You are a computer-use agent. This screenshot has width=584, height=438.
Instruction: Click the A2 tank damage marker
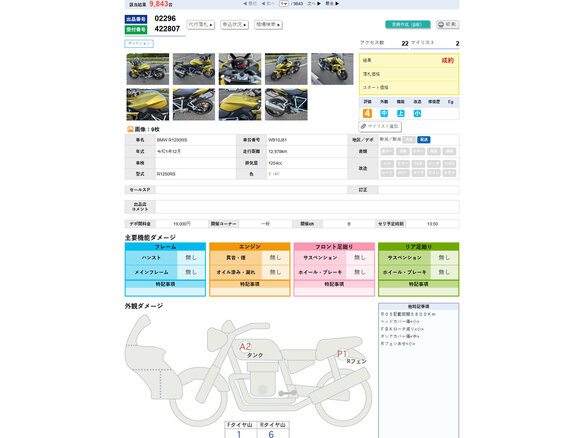click(x=245, y=346)
